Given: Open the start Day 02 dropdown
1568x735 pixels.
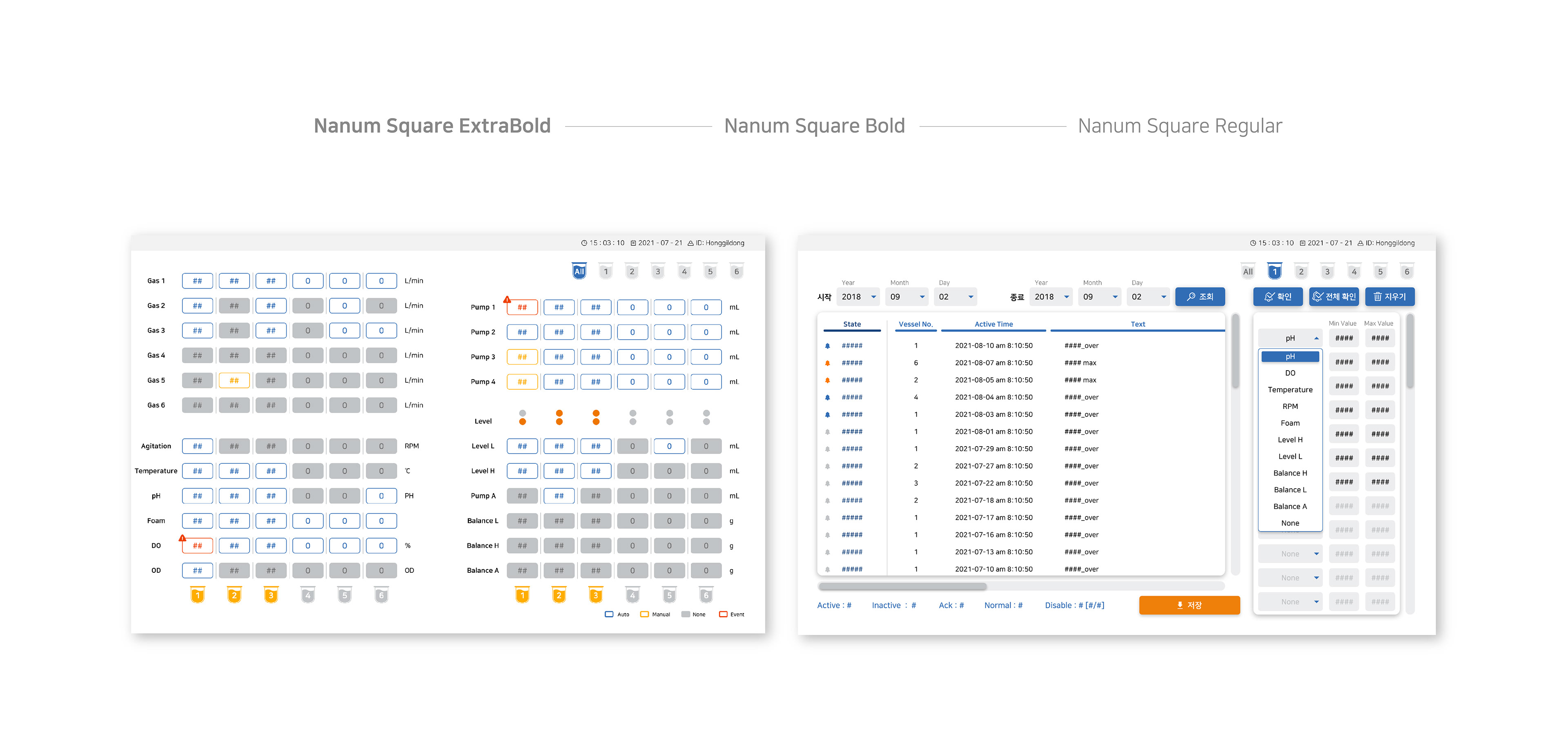Looking at the screenshot, I should click(x=955, y=297).
